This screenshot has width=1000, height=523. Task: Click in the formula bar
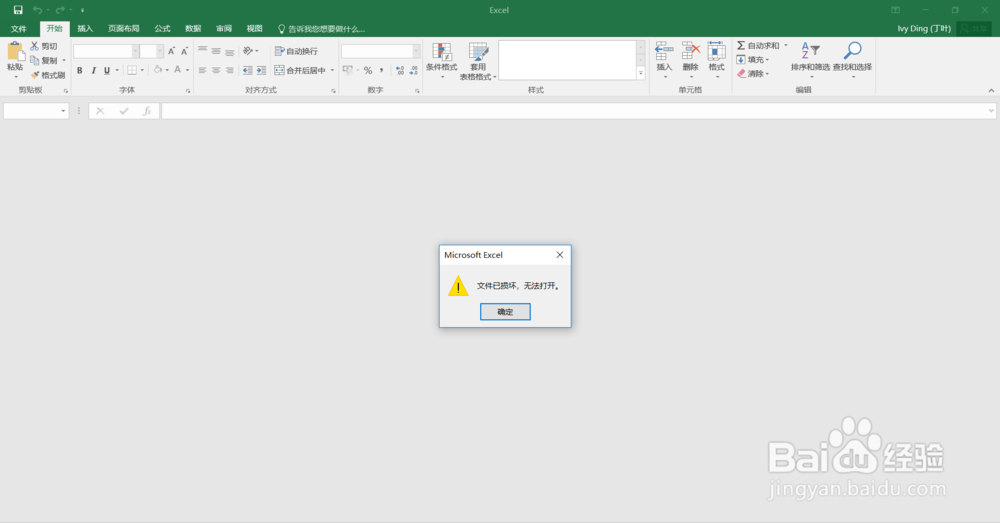(574, 111)
